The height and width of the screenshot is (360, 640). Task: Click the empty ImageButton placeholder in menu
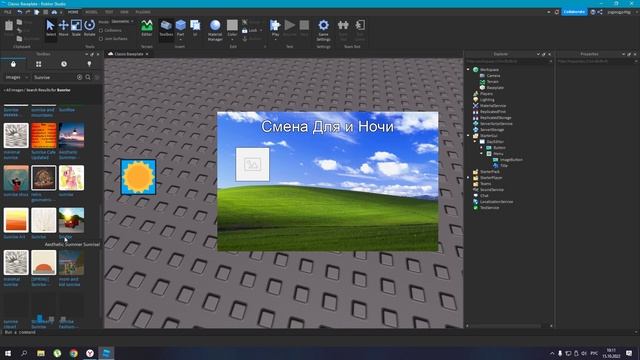coord(252,164)
